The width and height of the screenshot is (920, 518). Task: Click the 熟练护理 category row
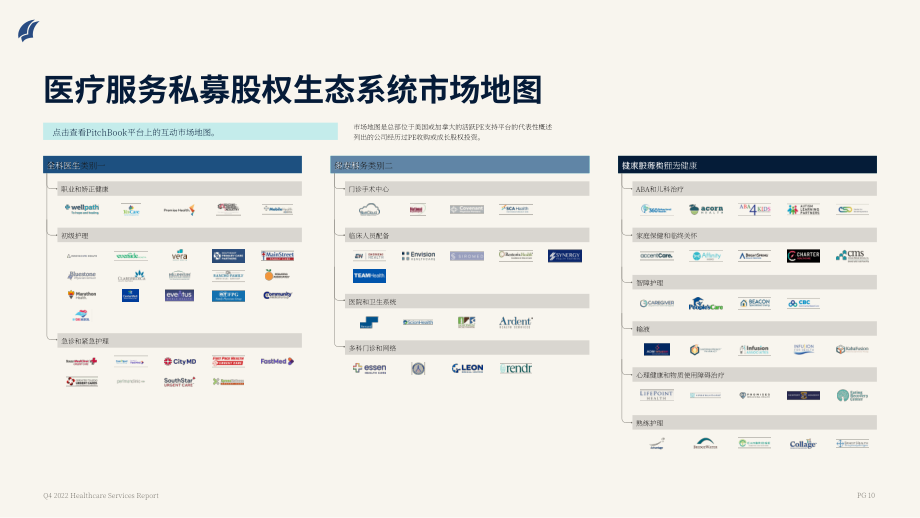(755, 423)
